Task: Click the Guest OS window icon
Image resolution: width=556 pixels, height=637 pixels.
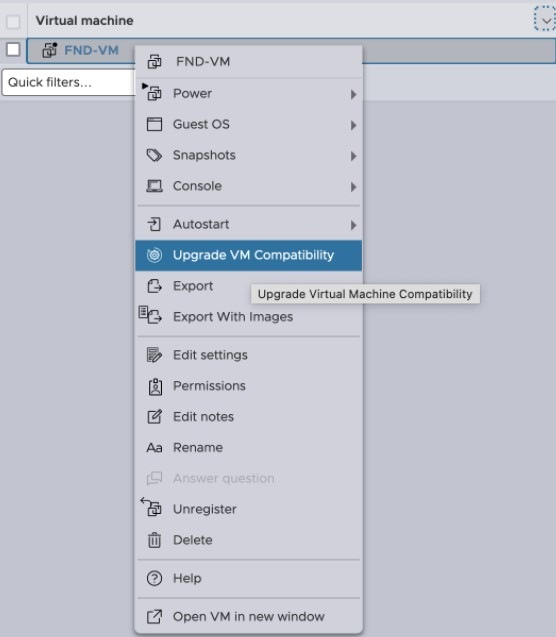Action: click(x=154, y=124)
